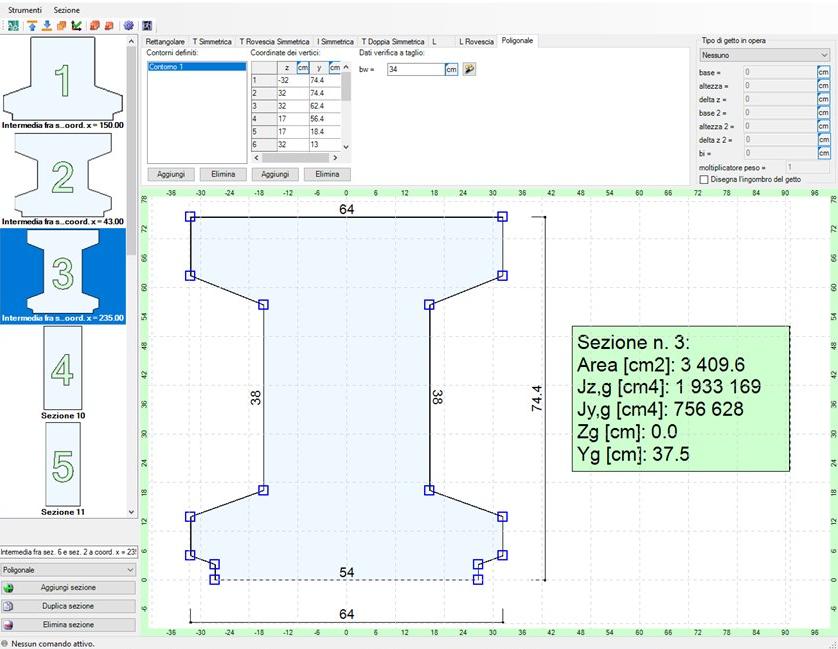Click the purple gear settings toolbar icon
Image resolution: width=838 pixels, height=649 pixels.
click(128, 25)
